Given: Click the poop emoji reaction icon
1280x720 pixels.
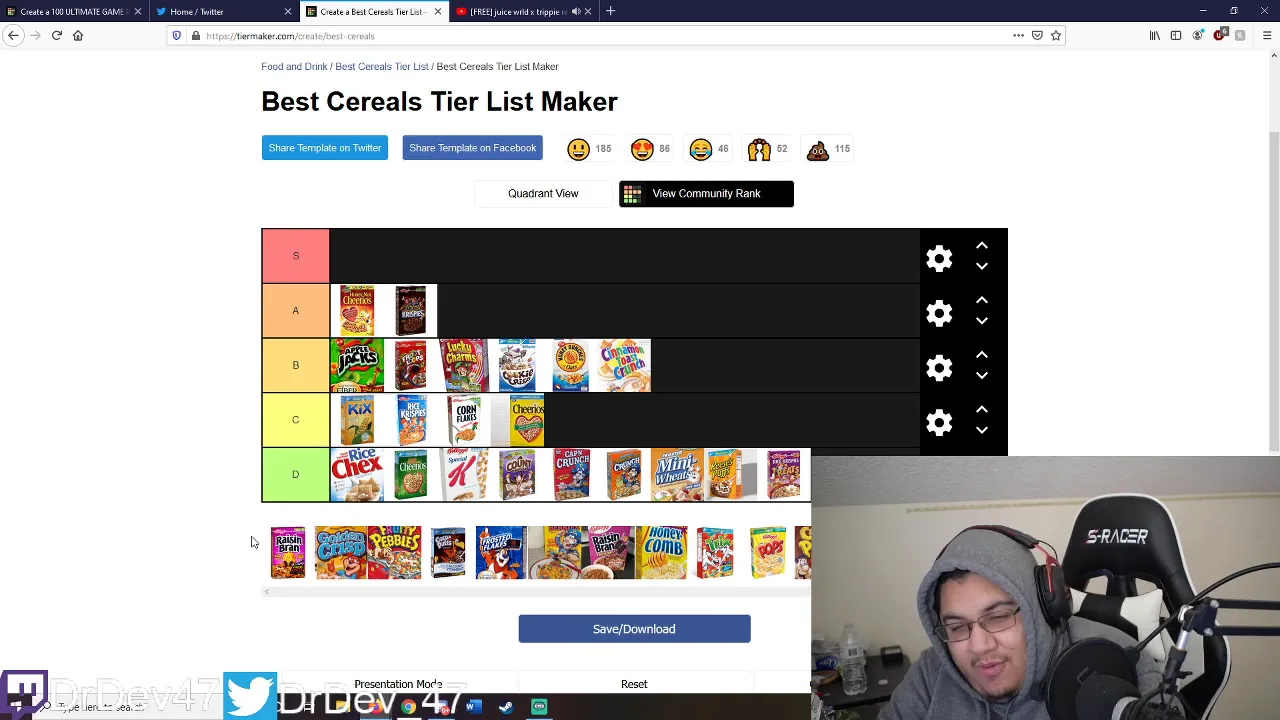Looking at the screenshot, I should [x=818, y=149].
